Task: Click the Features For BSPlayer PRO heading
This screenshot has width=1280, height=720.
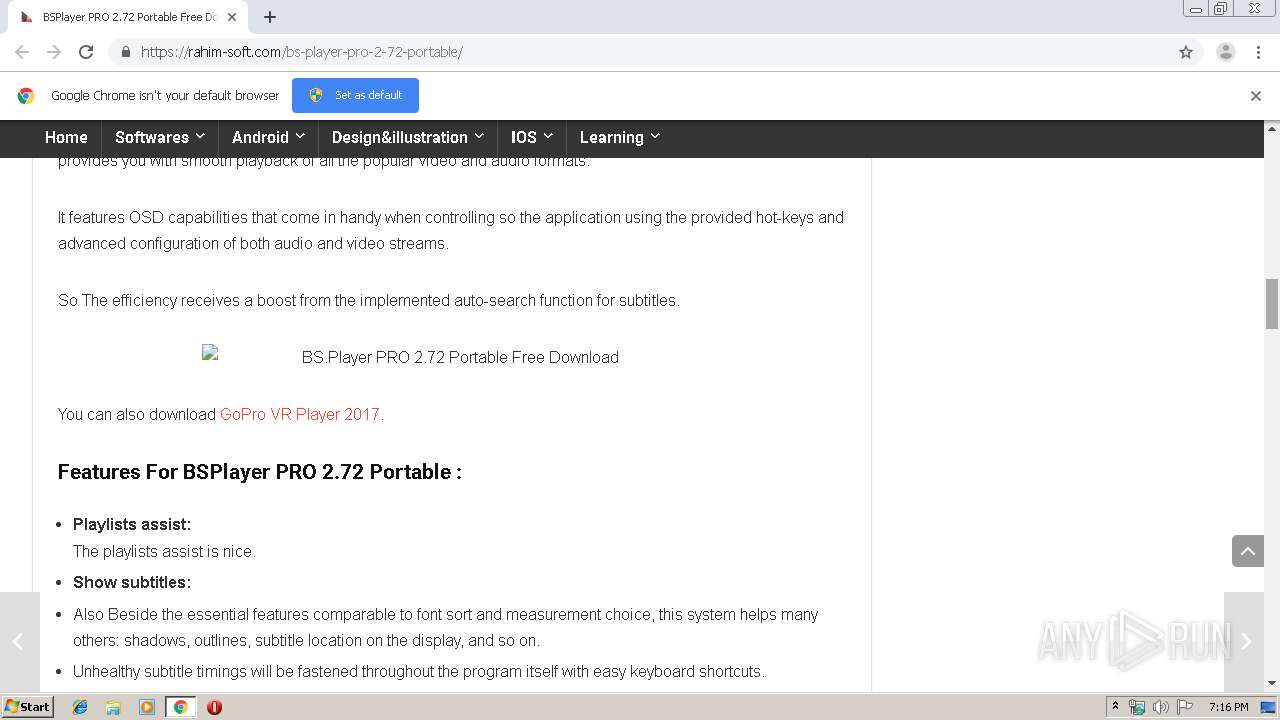Action: click(260, 472)
